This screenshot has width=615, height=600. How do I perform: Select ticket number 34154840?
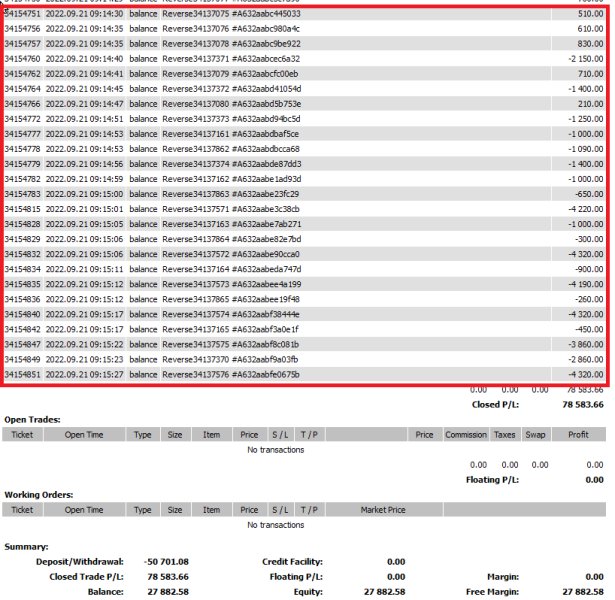pos(22,314)
